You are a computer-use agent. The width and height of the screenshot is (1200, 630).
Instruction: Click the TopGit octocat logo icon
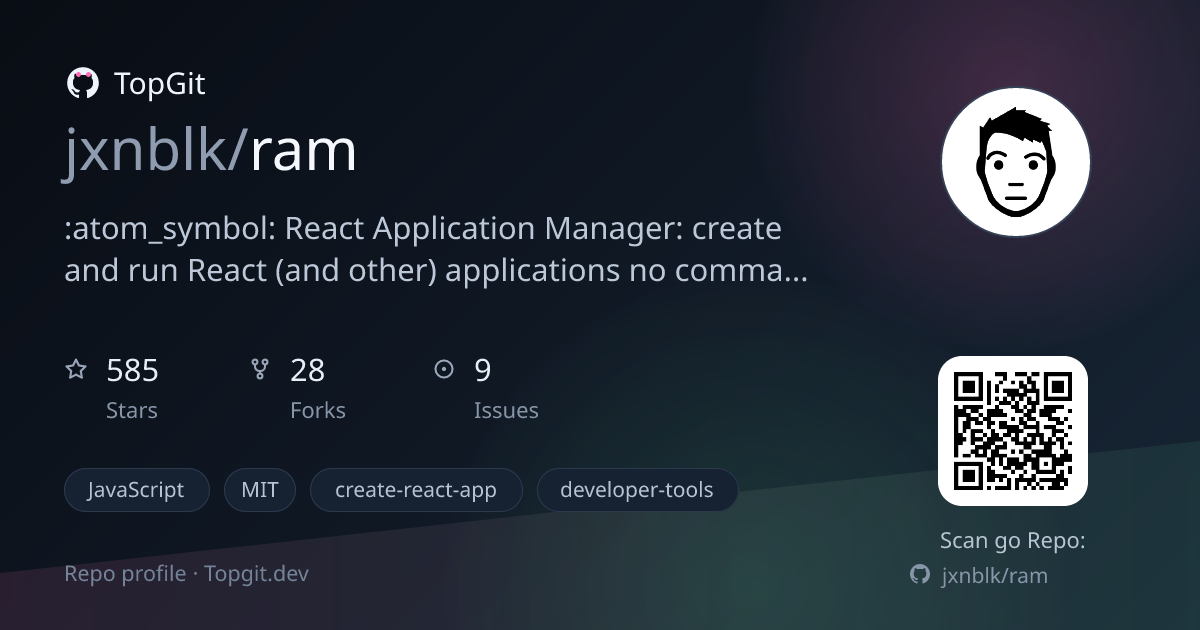[x=82, y=83]
